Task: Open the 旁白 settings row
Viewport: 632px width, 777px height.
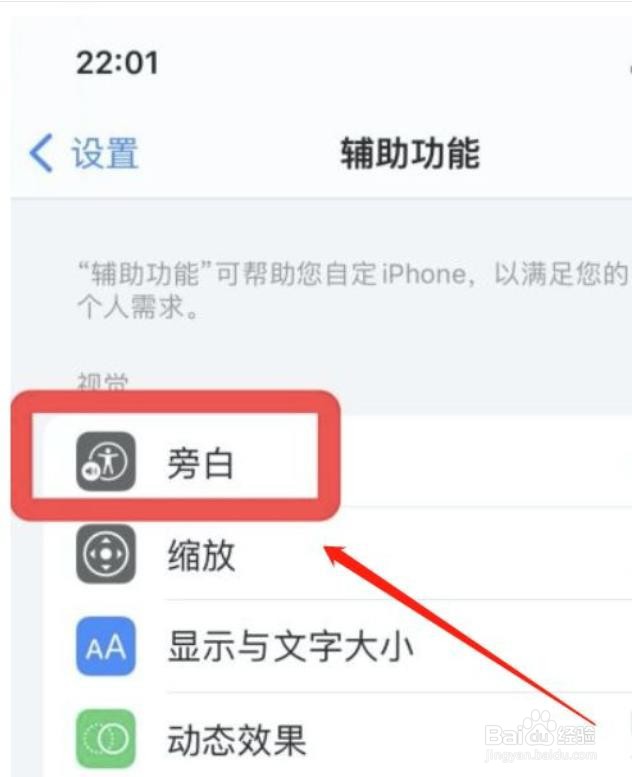Action: (x=337, y=461)
